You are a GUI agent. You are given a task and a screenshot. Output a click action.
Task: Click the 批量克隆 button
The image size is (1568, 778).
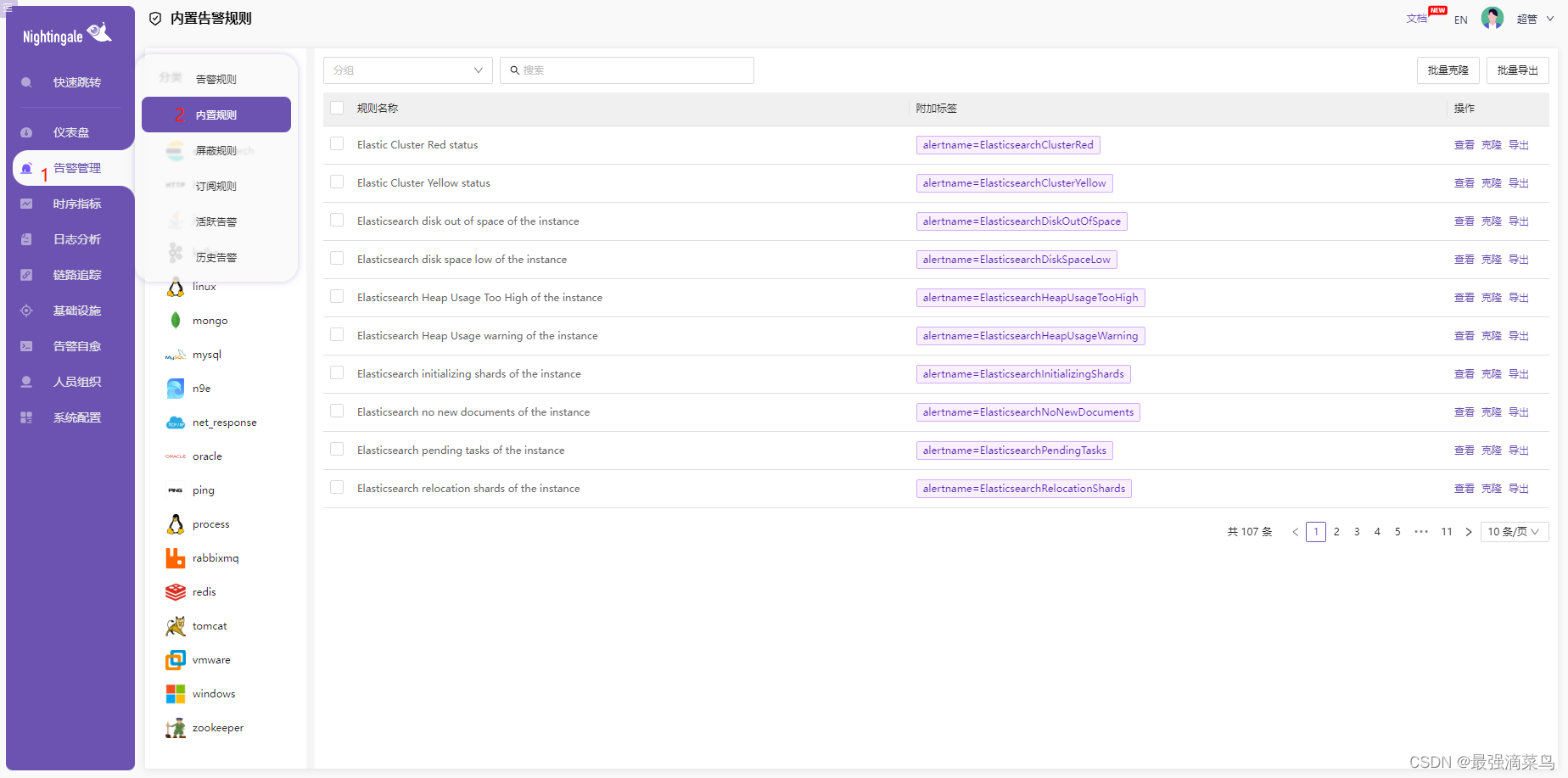[1448, 70]
